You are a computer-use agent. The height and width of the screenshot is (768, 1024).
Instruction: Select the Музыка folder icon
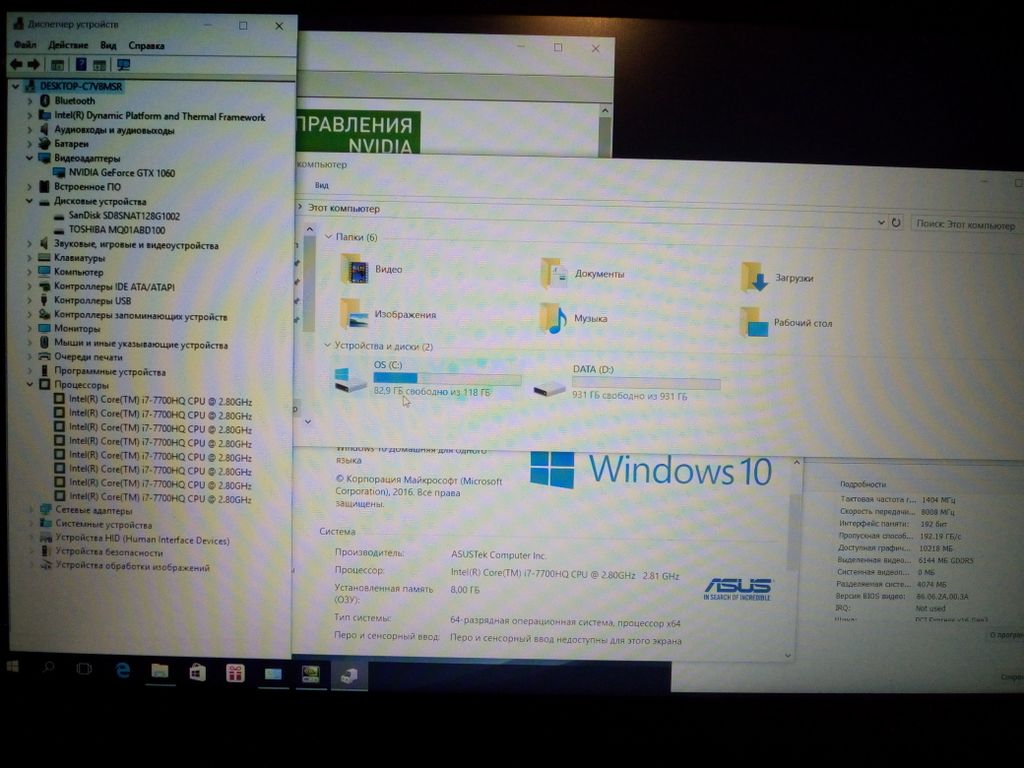tap(554, 318)
